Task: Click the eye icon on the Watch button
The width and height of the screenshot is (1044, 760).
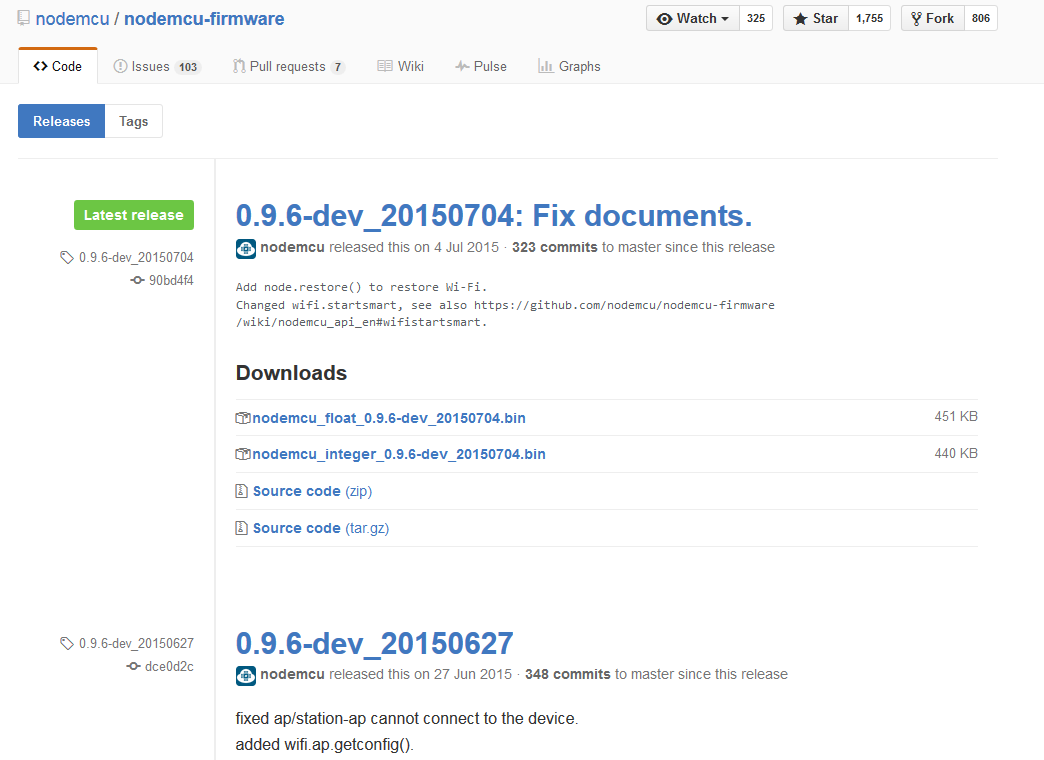Action: (x=664, y=19)
